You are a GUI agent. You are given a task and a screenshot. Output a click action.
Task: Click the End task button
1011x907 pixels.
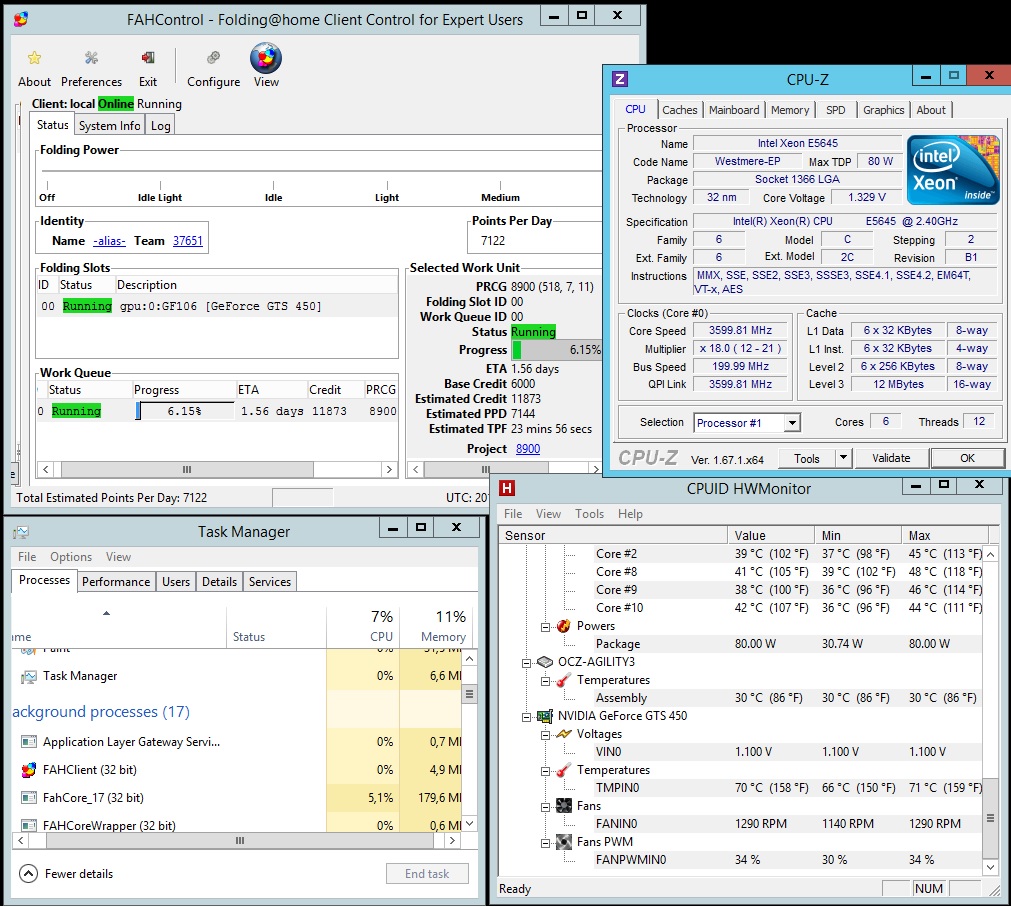pos(427,873)
